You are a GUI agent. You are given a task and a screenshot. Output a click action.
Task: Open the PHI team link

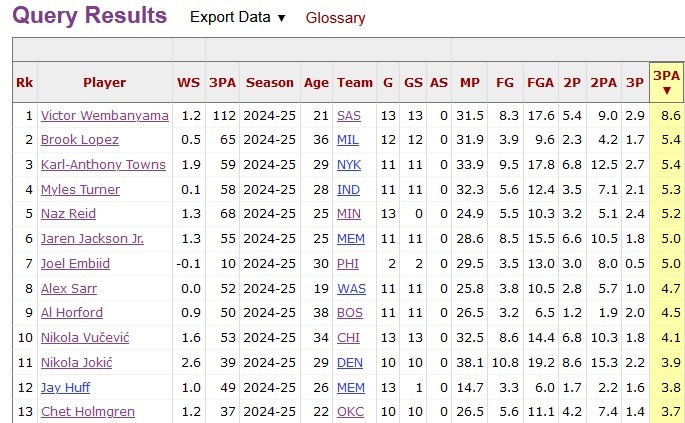coord(348,263)
